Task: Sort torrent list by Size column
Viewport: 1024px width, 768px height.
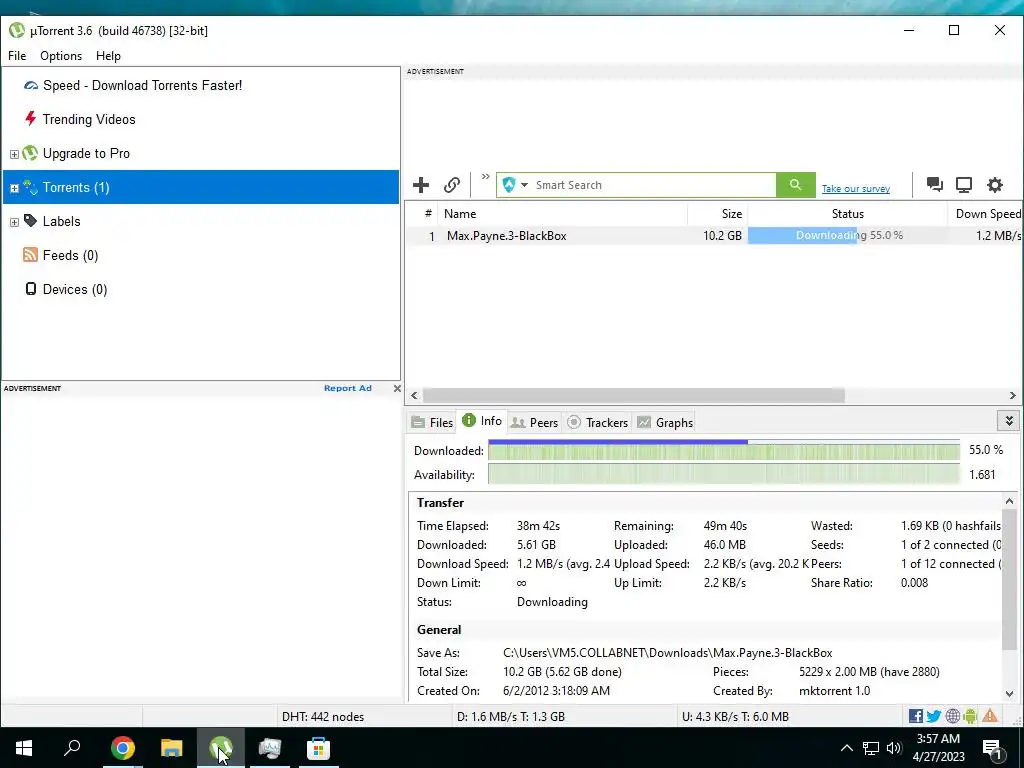Action: 718,214
